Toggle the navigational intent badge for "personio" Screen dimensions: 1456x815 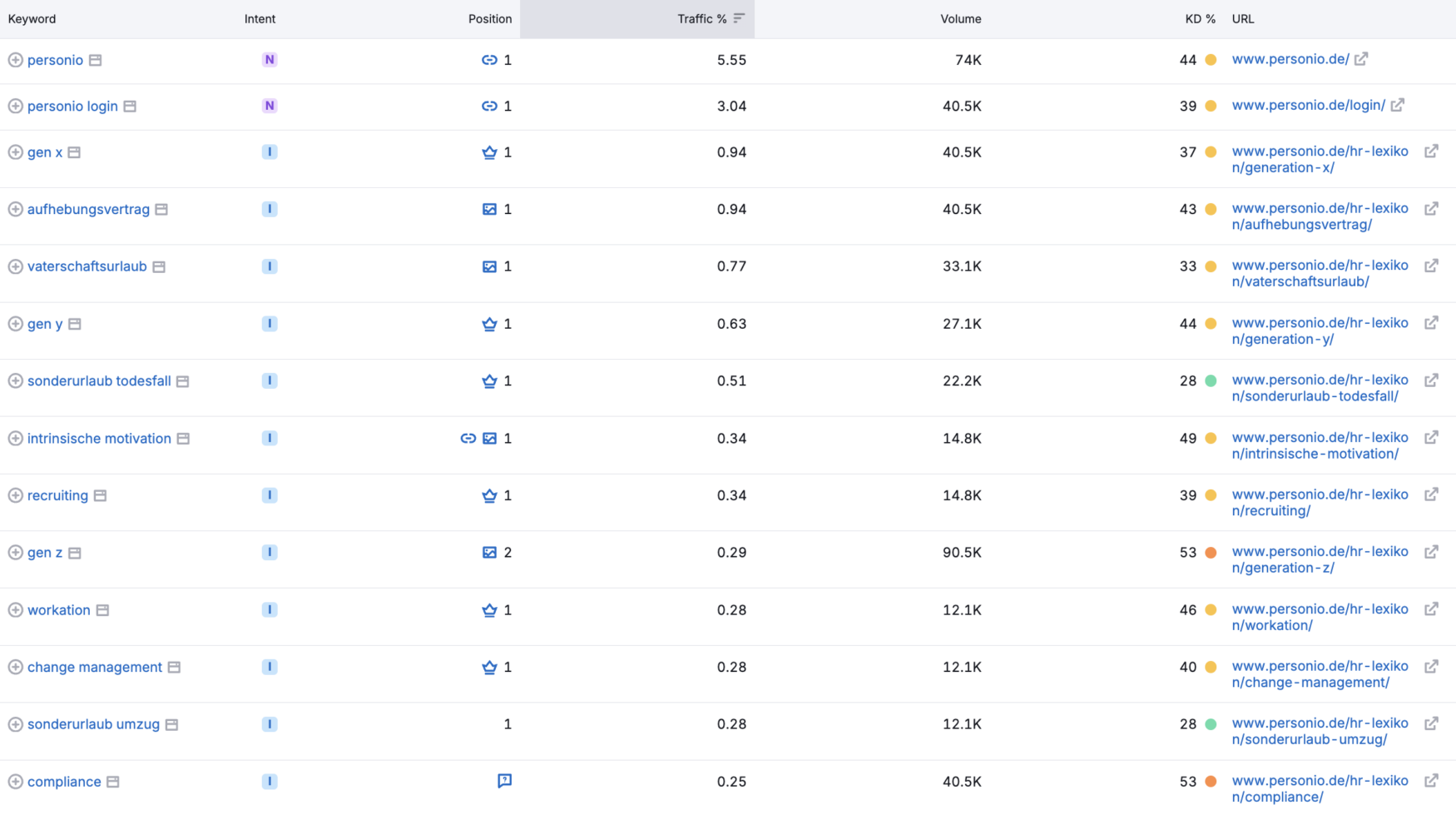point(269,60)
